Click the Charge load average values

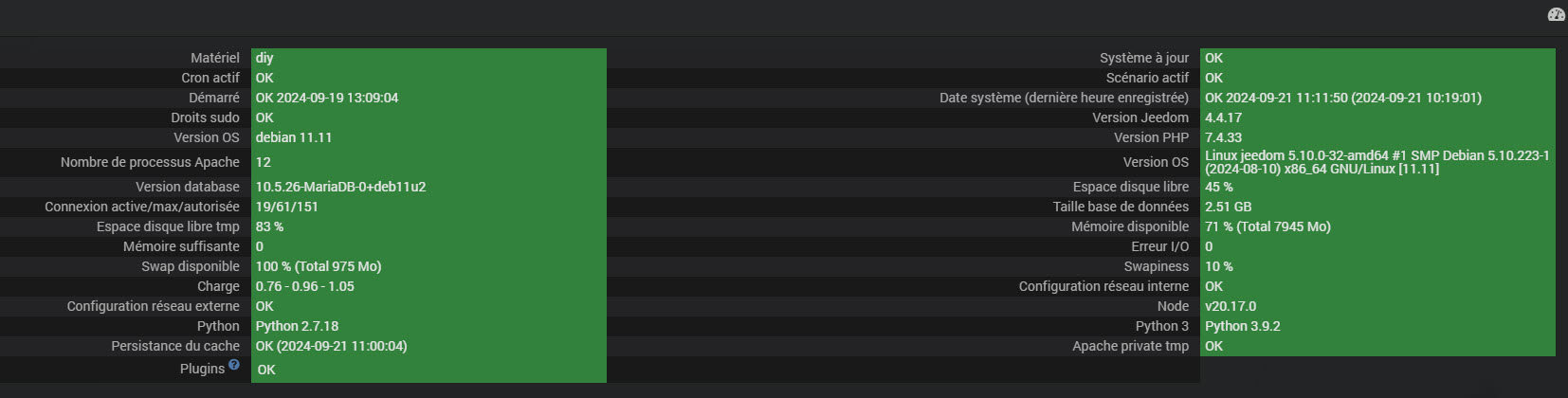304,286
